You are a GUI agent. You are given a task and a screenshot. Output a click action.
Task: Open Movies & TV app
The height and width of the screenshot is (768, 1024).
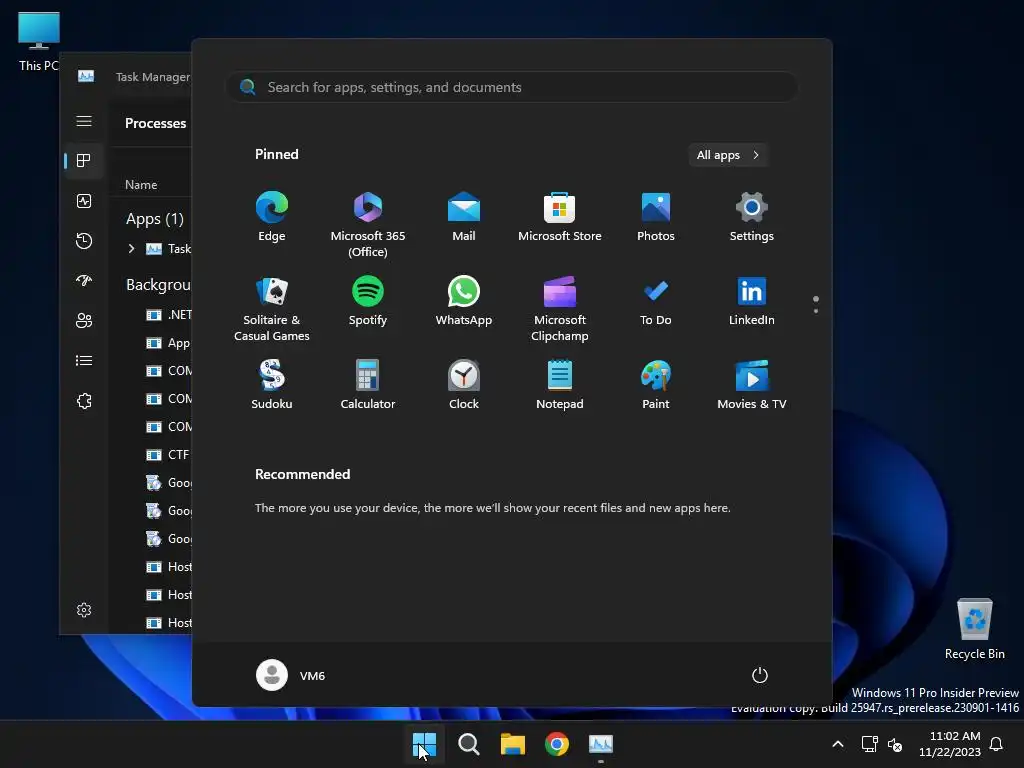(752, 385)
